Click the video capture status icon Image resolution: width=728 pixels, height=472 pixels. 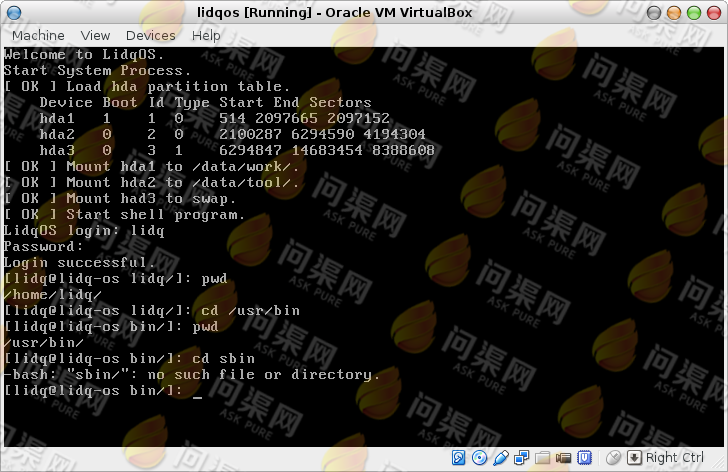563,458
